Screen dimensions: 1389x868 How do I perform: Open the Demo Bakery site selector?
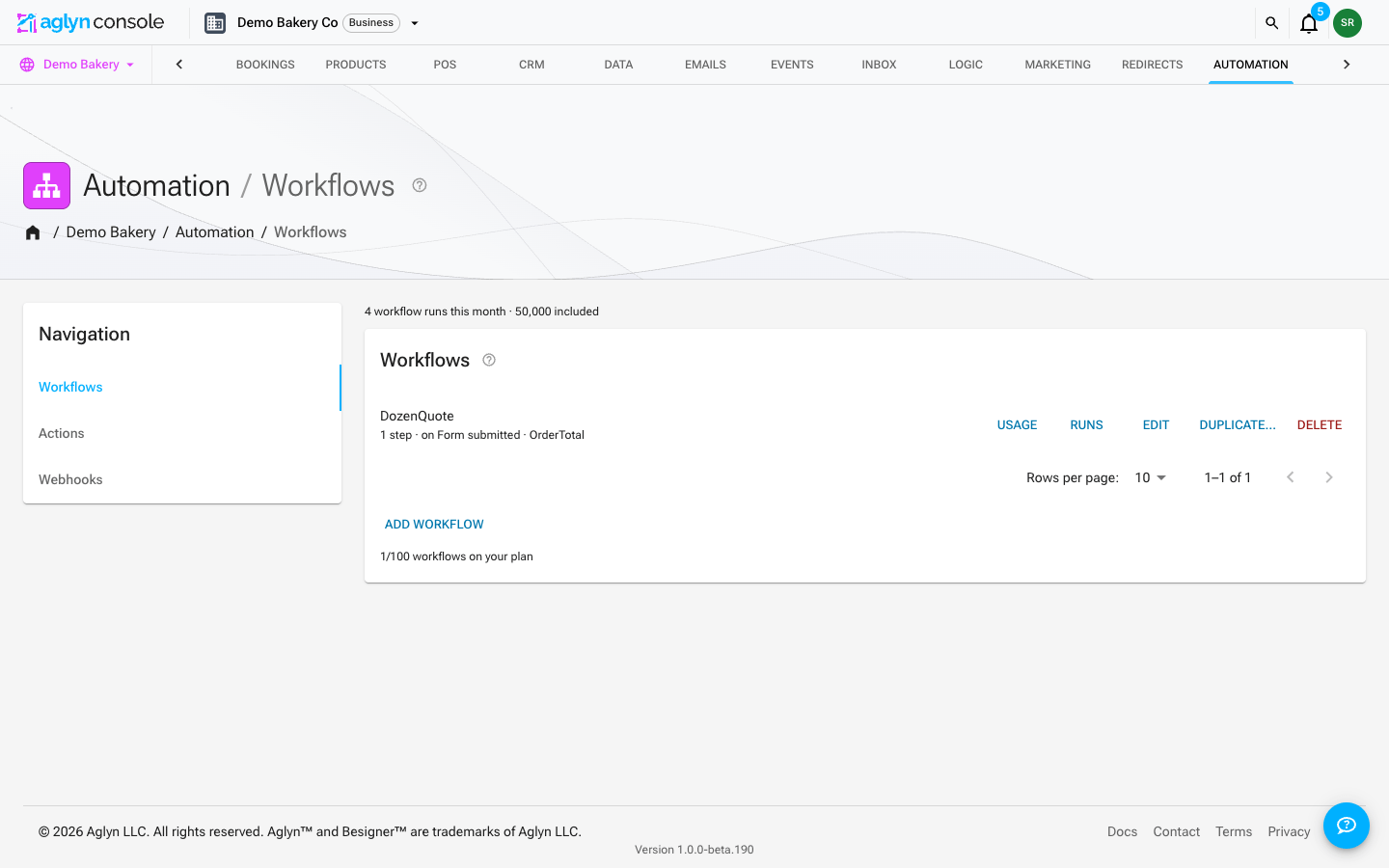coord(77,65)
